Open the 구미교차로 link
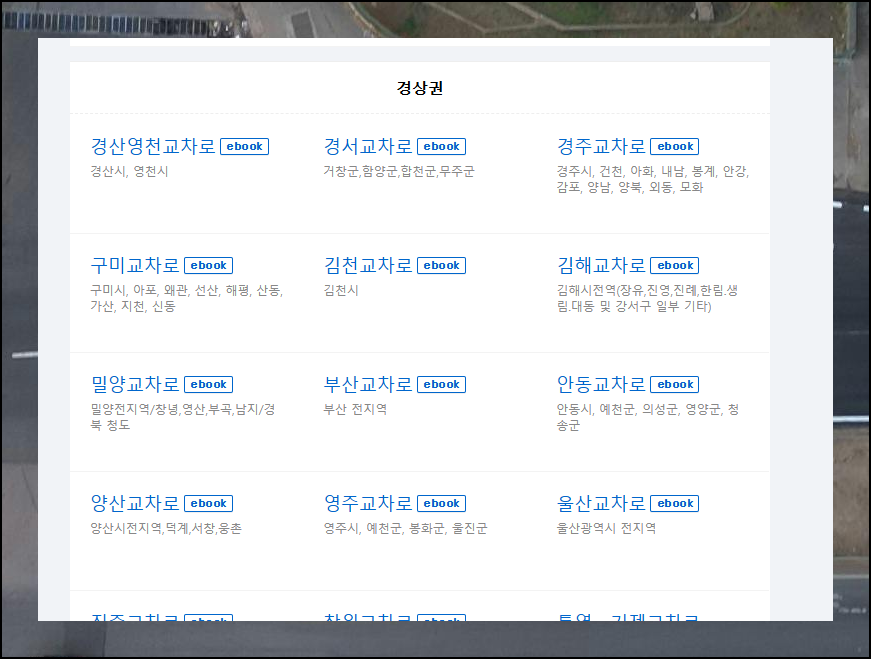This screenshot has width=871, height=659. 135,266
